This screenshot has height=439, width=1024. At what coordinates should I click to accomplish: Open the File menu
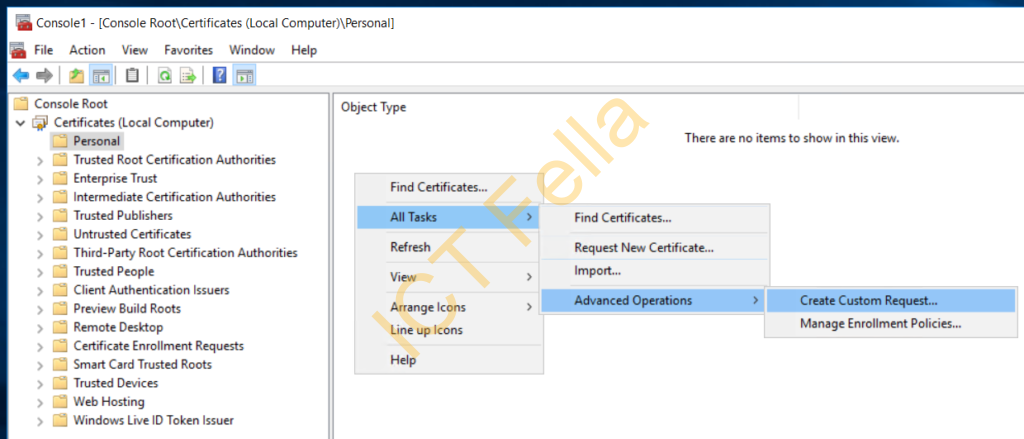[44, 50]
